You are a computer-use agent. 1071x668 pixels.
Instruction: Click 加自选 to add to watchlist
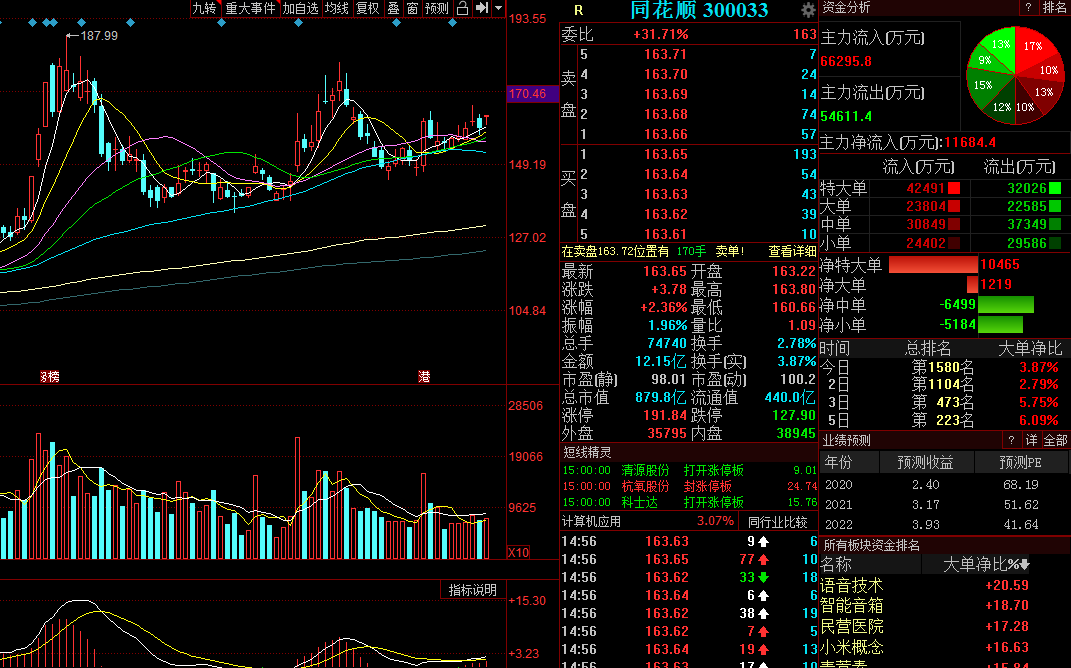pos(301,8)
